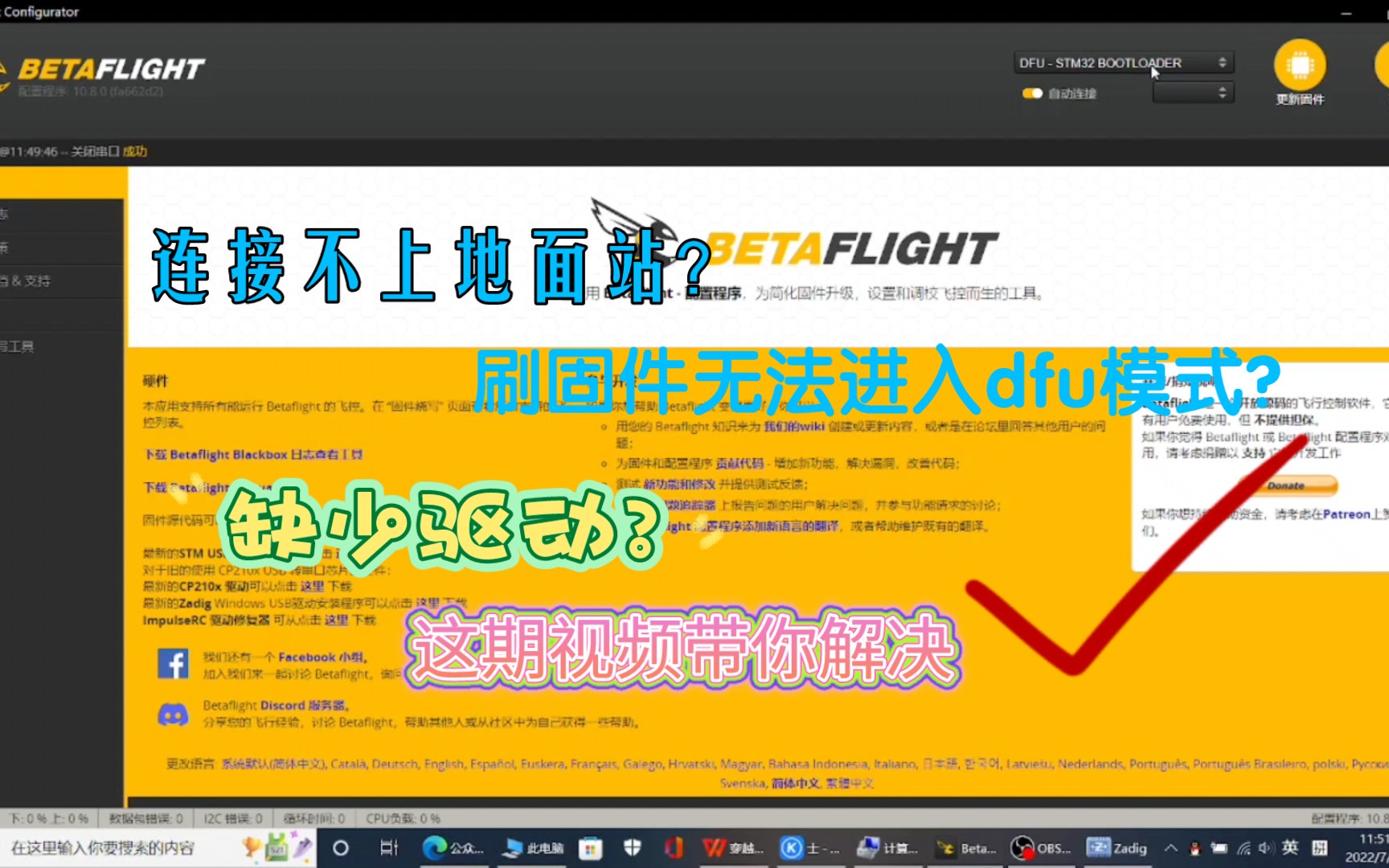Switch to Beta... Betaflight taskbar button

click(965, 848)
